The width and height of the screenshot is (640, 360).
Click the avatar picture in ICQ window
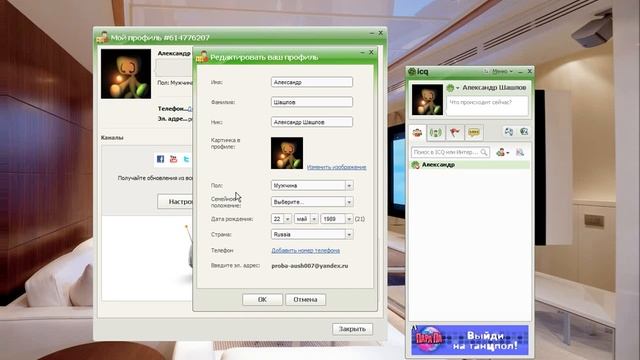click(427, 100)
